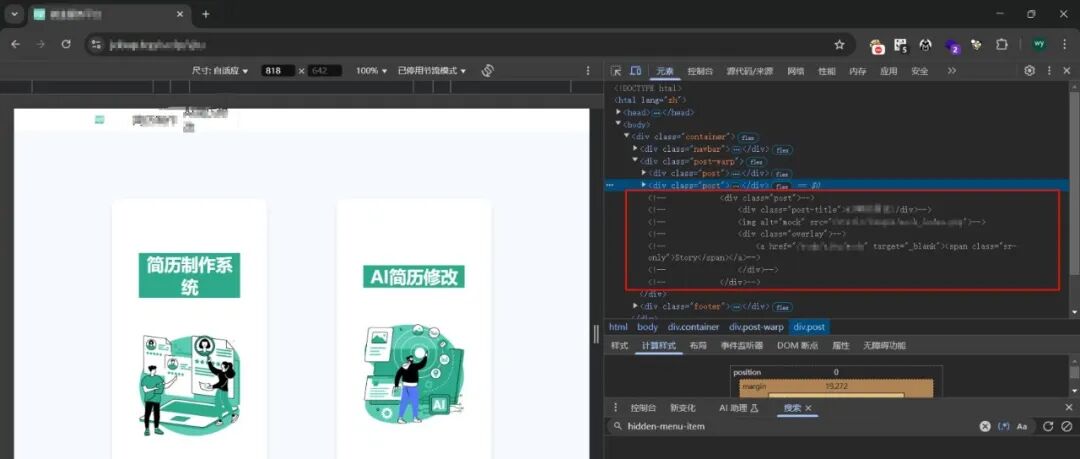Collapse the body element node
The width and height of the screenshot is (1080, 459).
pos(619,124)
